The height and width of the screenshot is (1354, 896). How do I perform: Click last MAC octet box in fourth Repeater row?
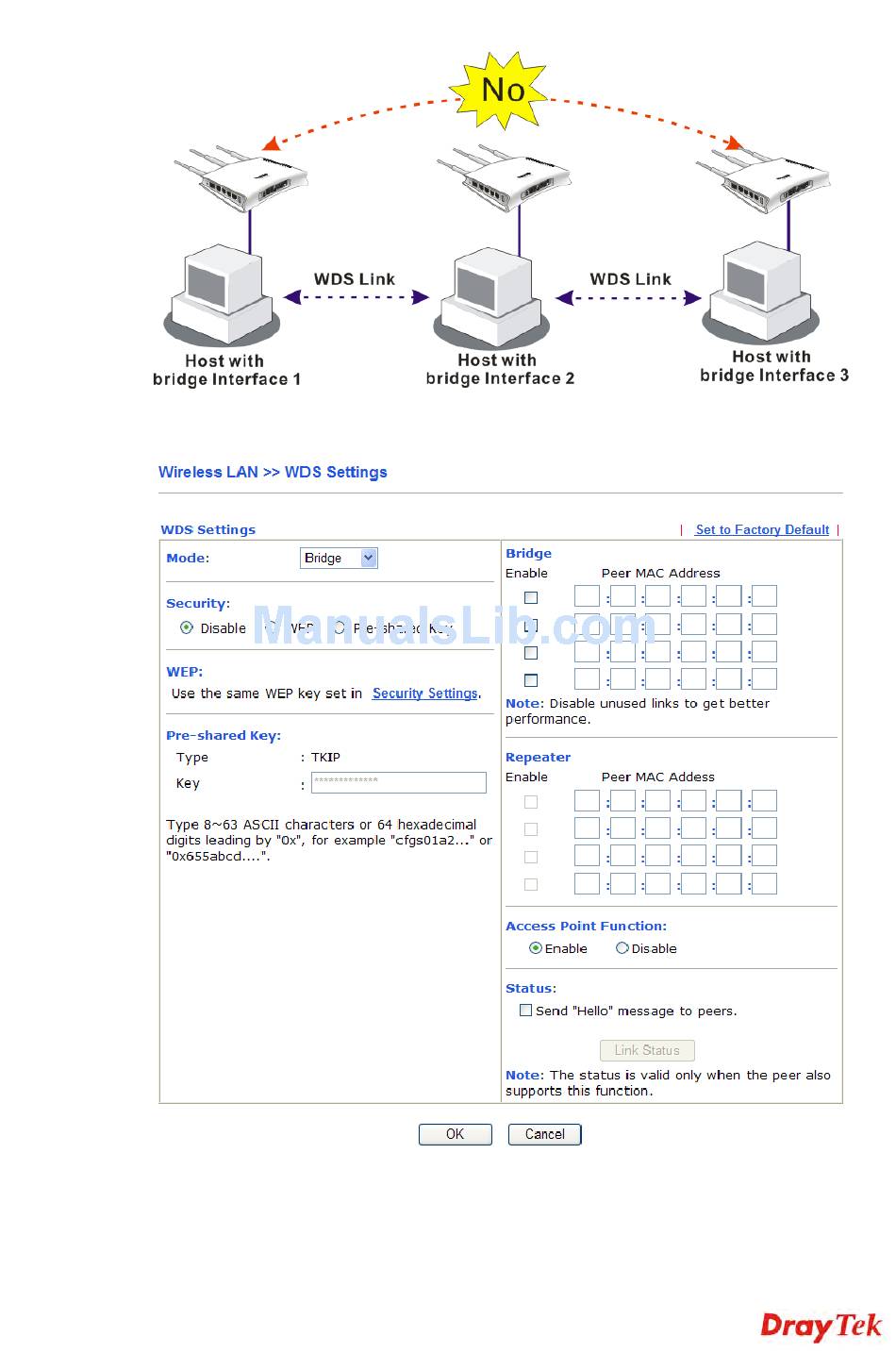(764, 883)
